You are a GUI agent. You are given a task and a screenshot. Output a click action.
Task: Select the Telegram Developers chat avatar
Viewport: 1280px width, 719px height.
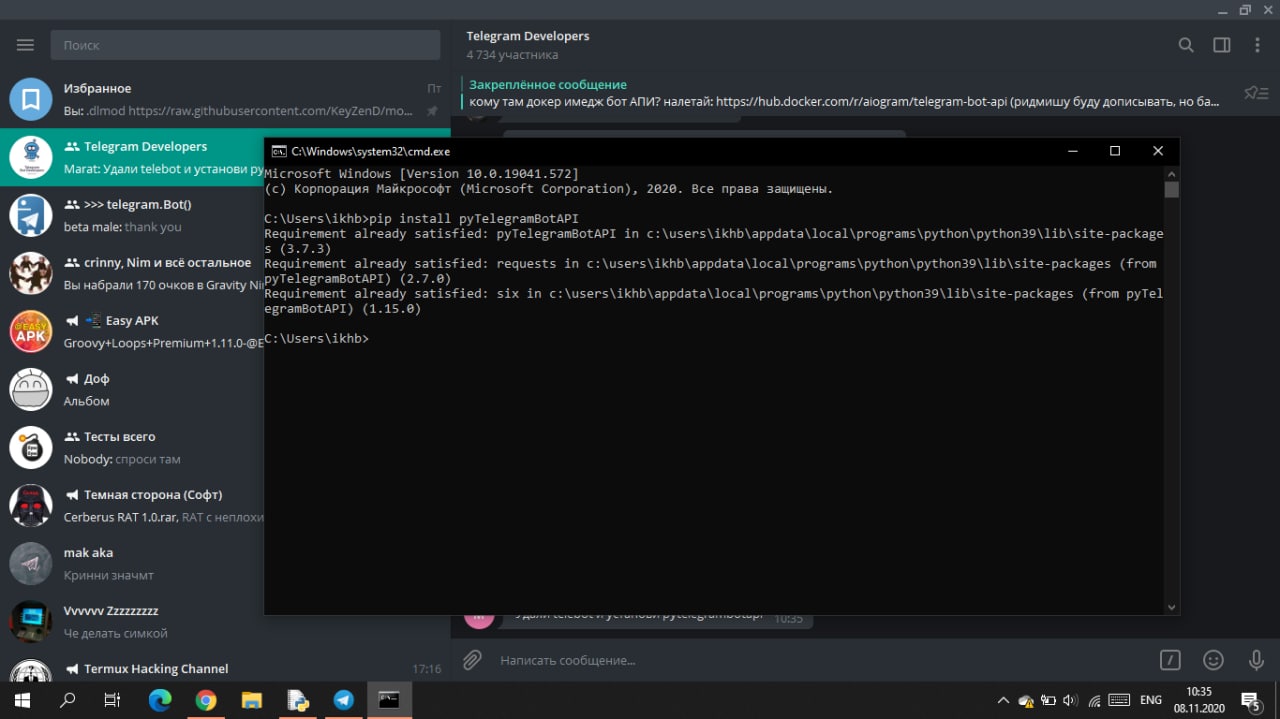31,157
